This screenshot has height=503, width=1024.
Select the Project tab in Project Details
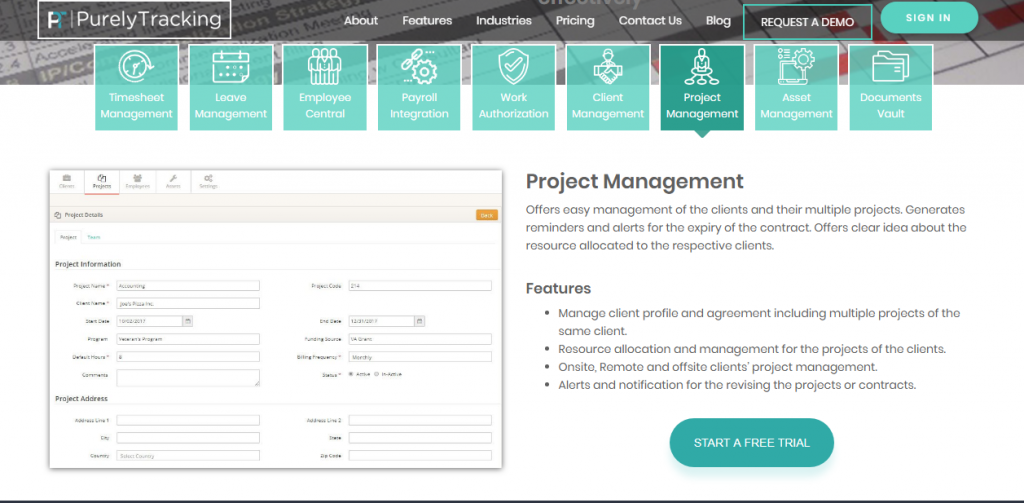[69, 238]
